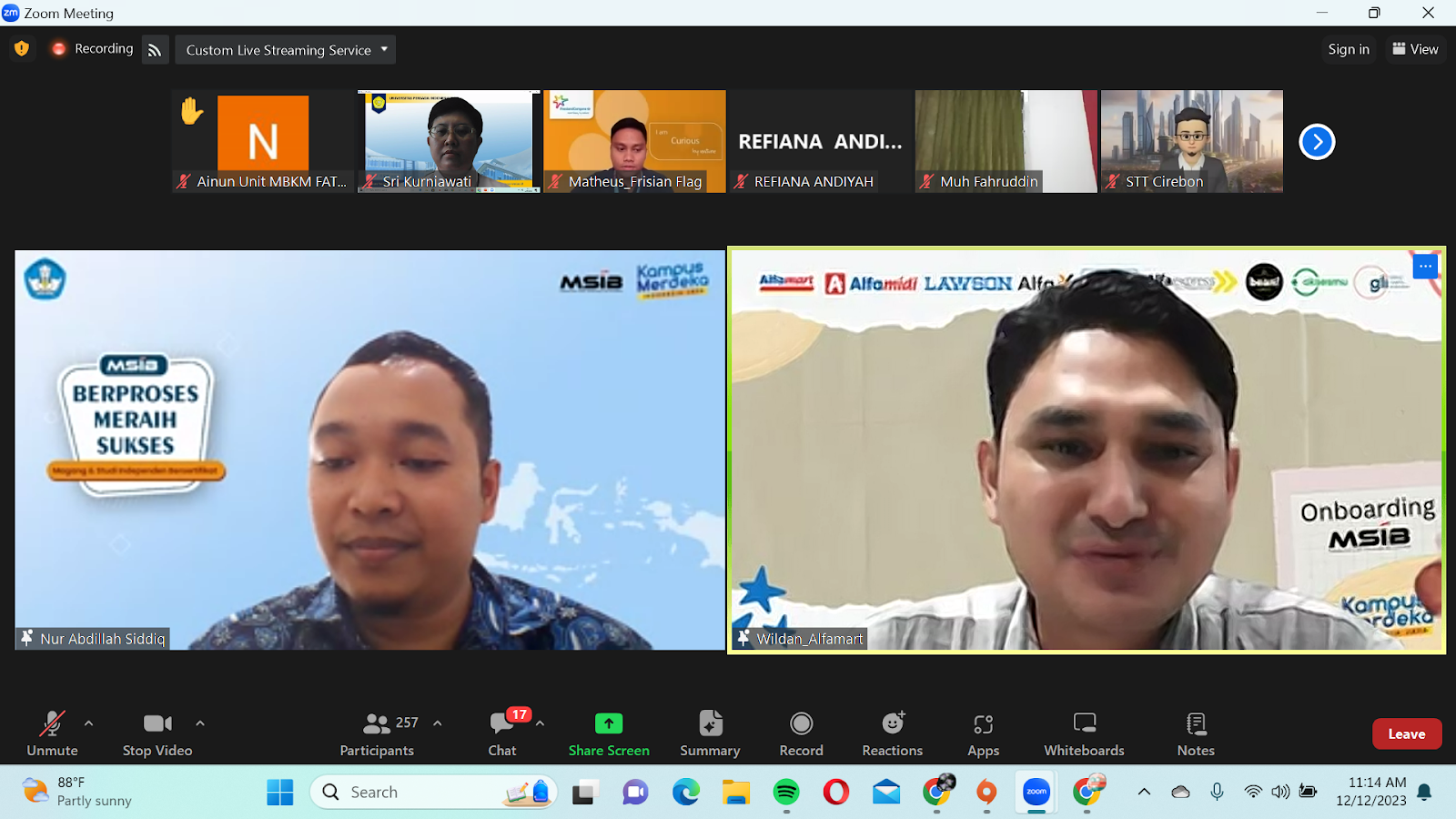Expand video settings arrow next to Stop Video

coord(200,723)
